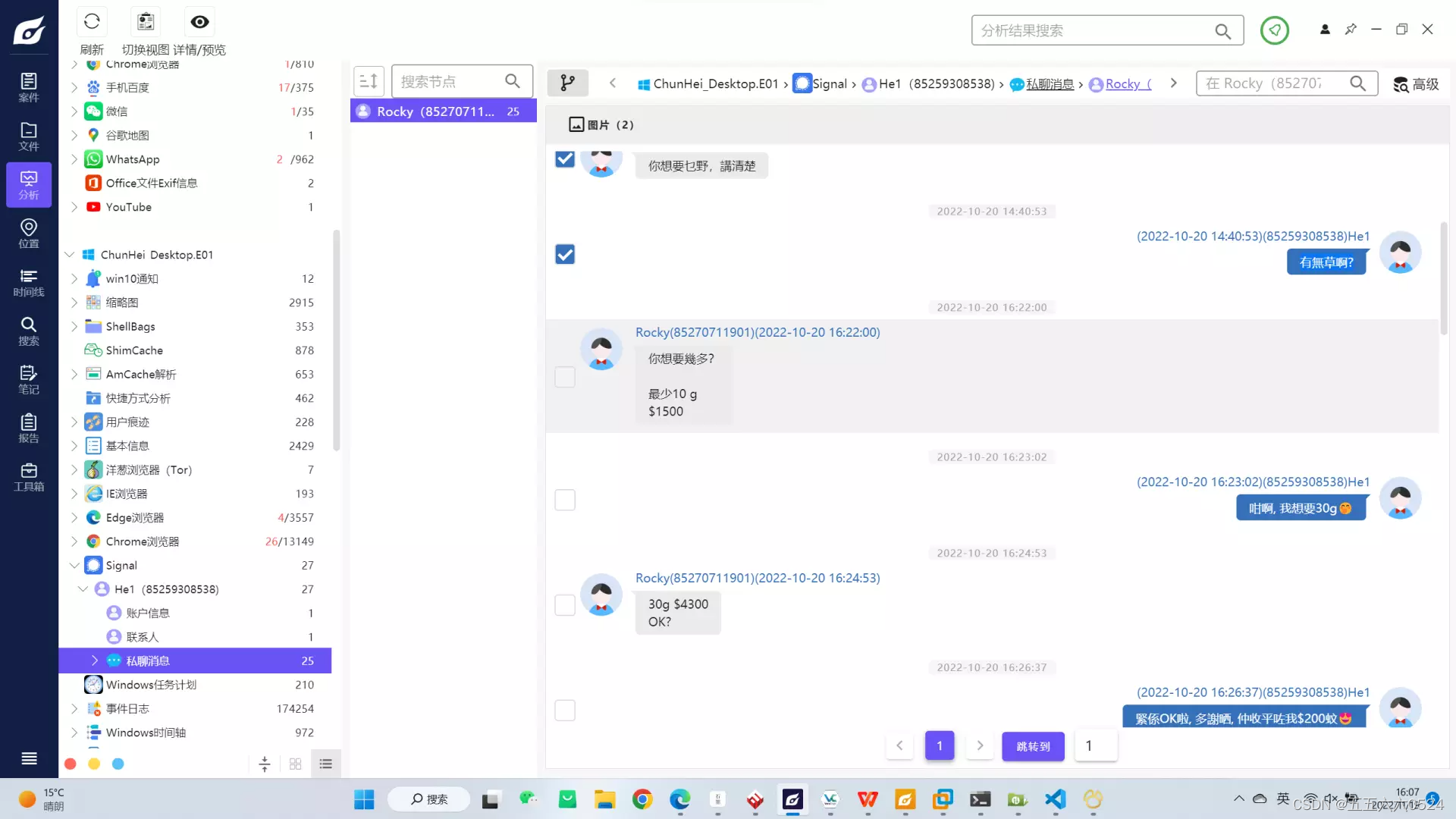Click the analysis results search field
Image resolution: width=1456 pixels, height=819 pixels.
click(1092, 30)
